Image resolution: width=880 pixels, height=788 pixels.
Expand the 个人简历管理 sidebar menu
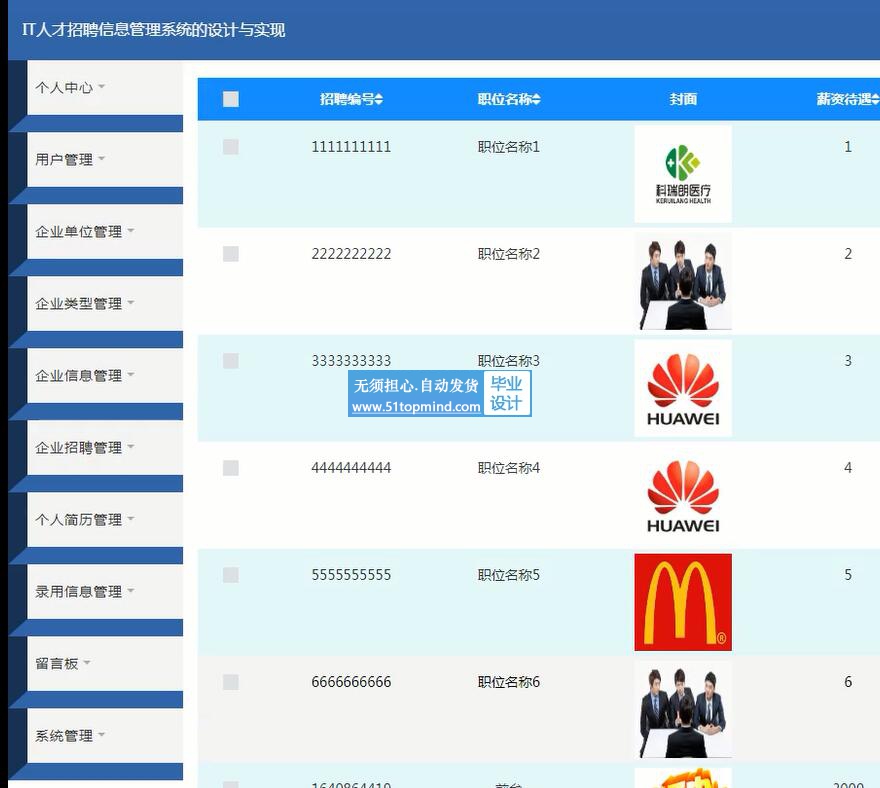[105, 520]
